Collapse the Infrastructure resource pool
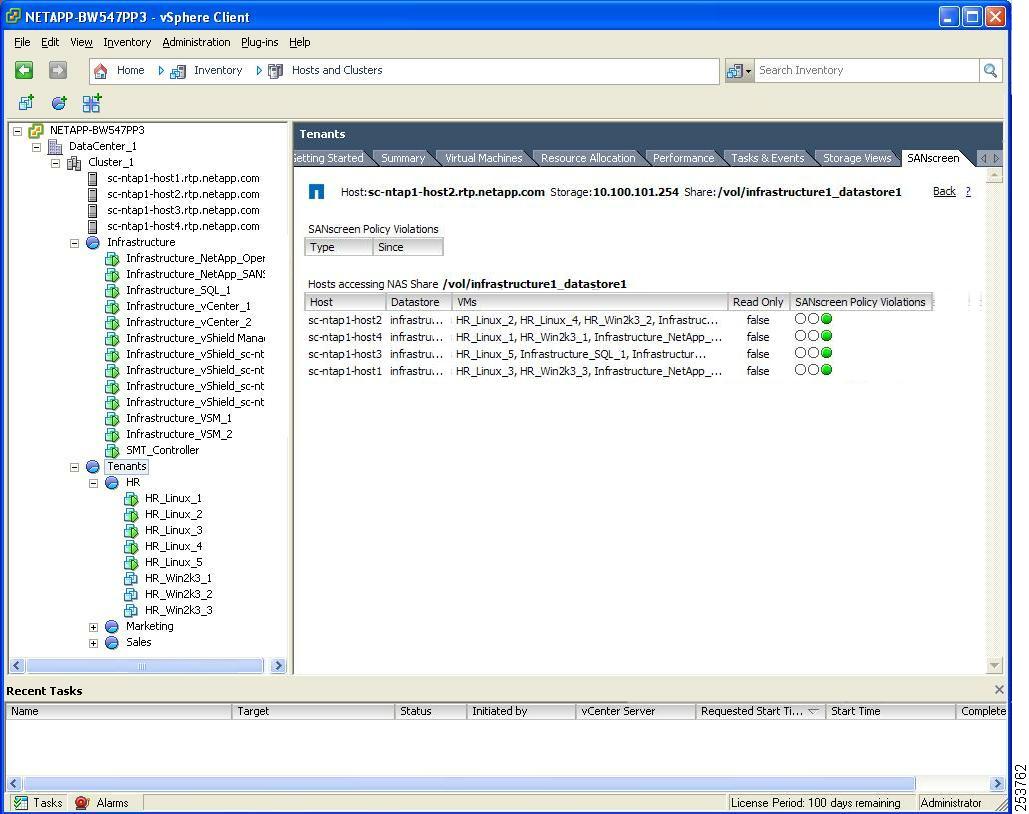 coord(75,243)
